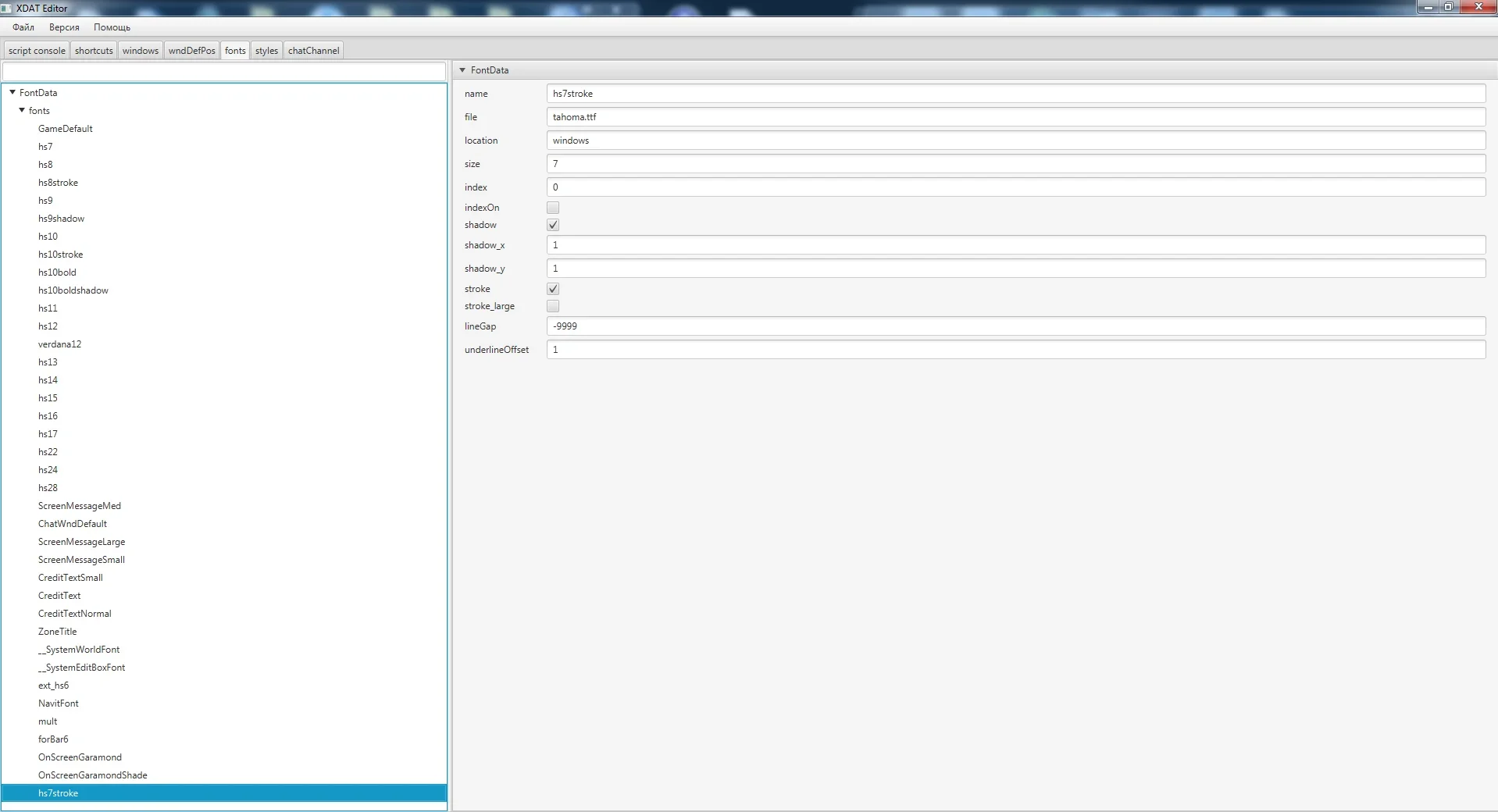Click the font name input field
This screenshot has height=812, width=1498.
coord(1015,94)
